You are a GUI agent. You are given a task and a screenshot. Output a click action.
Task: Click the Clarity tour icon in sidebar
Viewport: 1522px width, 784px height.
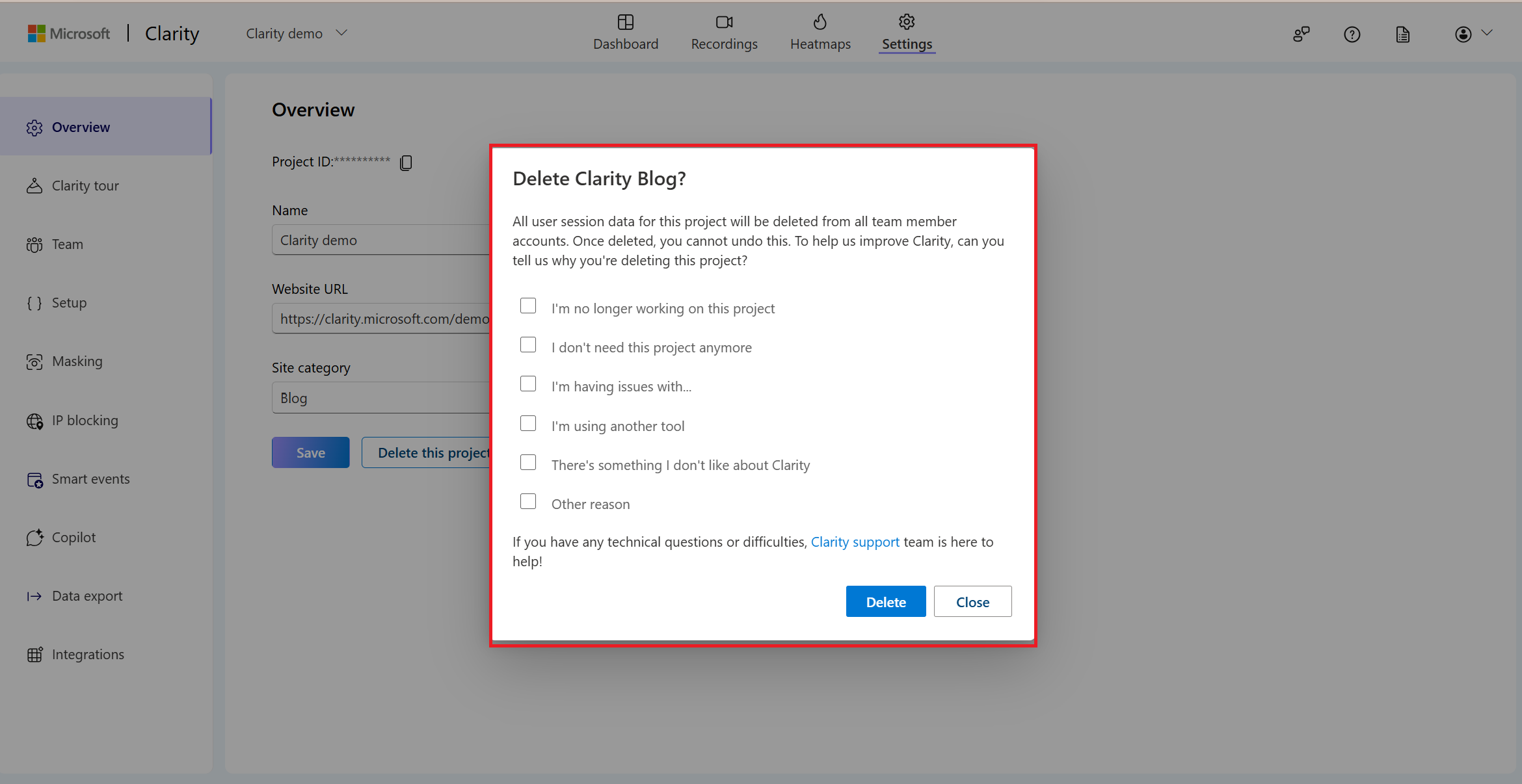(34, 186)
